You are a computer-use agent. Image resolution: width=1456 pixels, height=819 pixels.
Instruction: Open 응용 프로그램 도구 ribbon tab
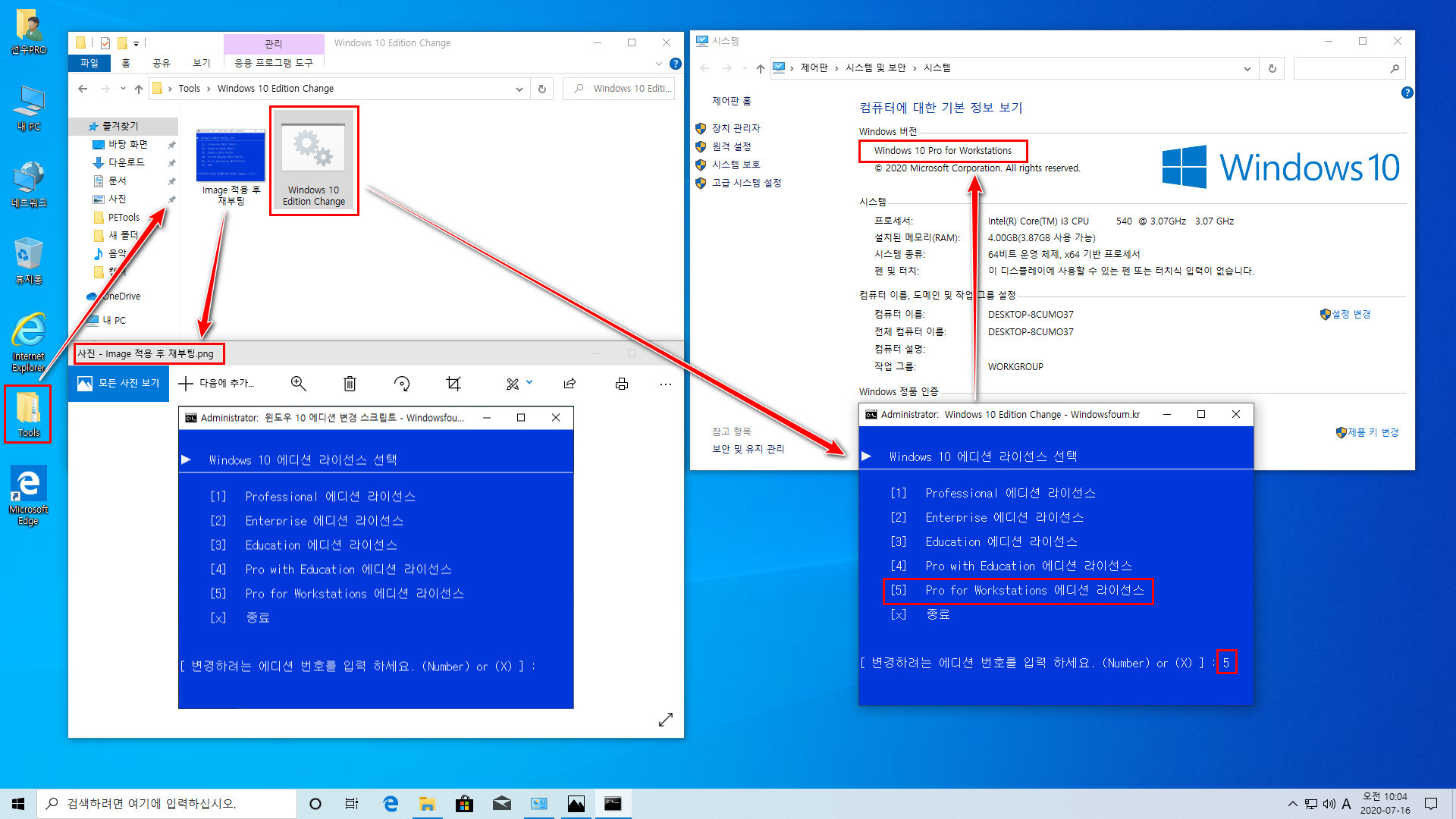pos(274,64)
